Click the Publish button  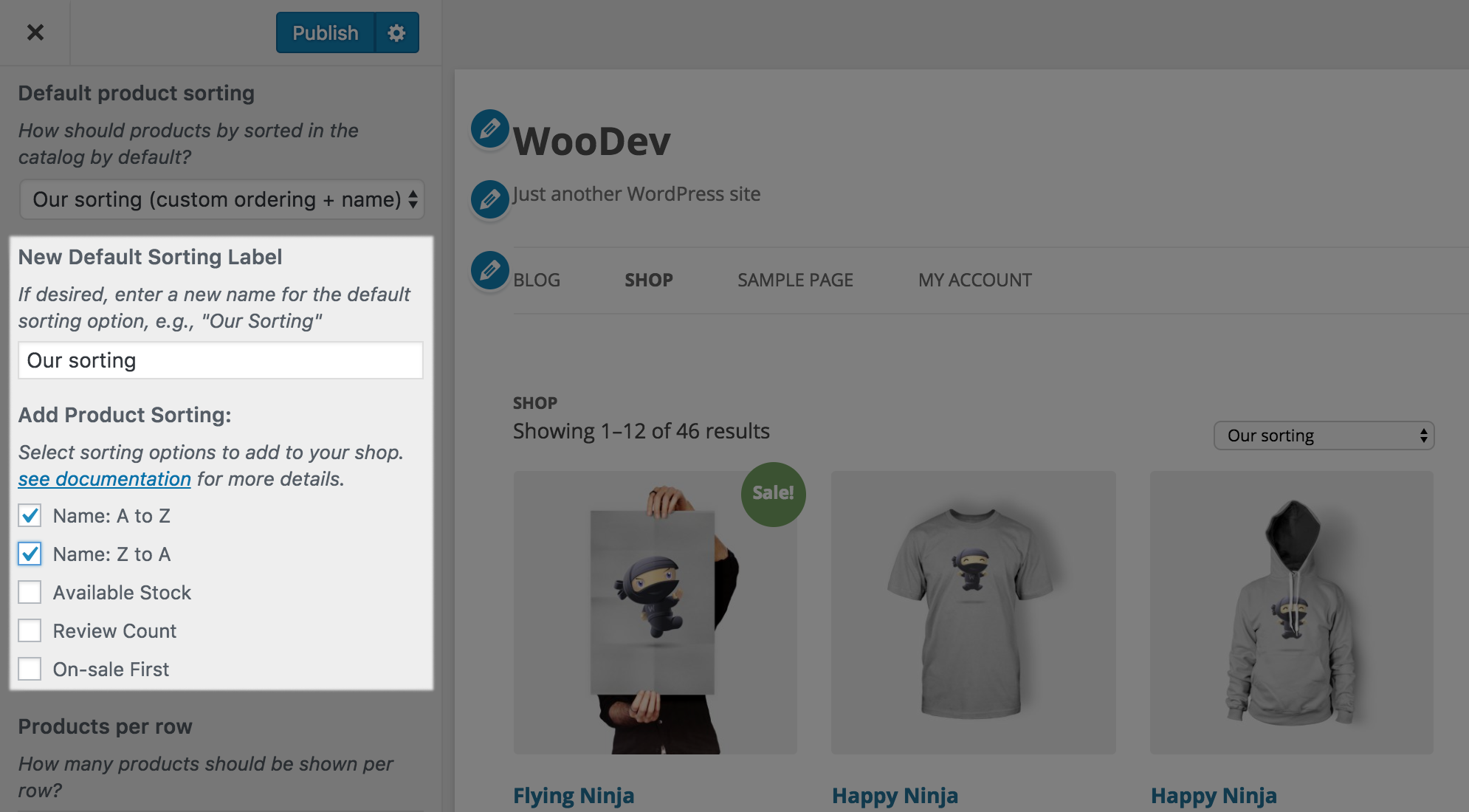(325, 32)
